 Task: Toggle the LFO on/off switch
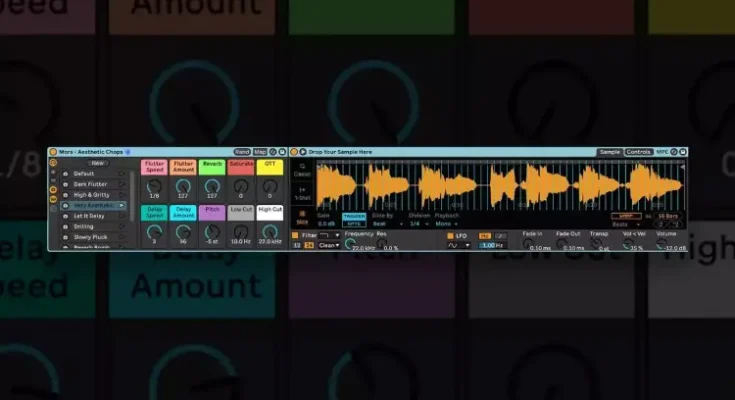click(x=451, y=235)
